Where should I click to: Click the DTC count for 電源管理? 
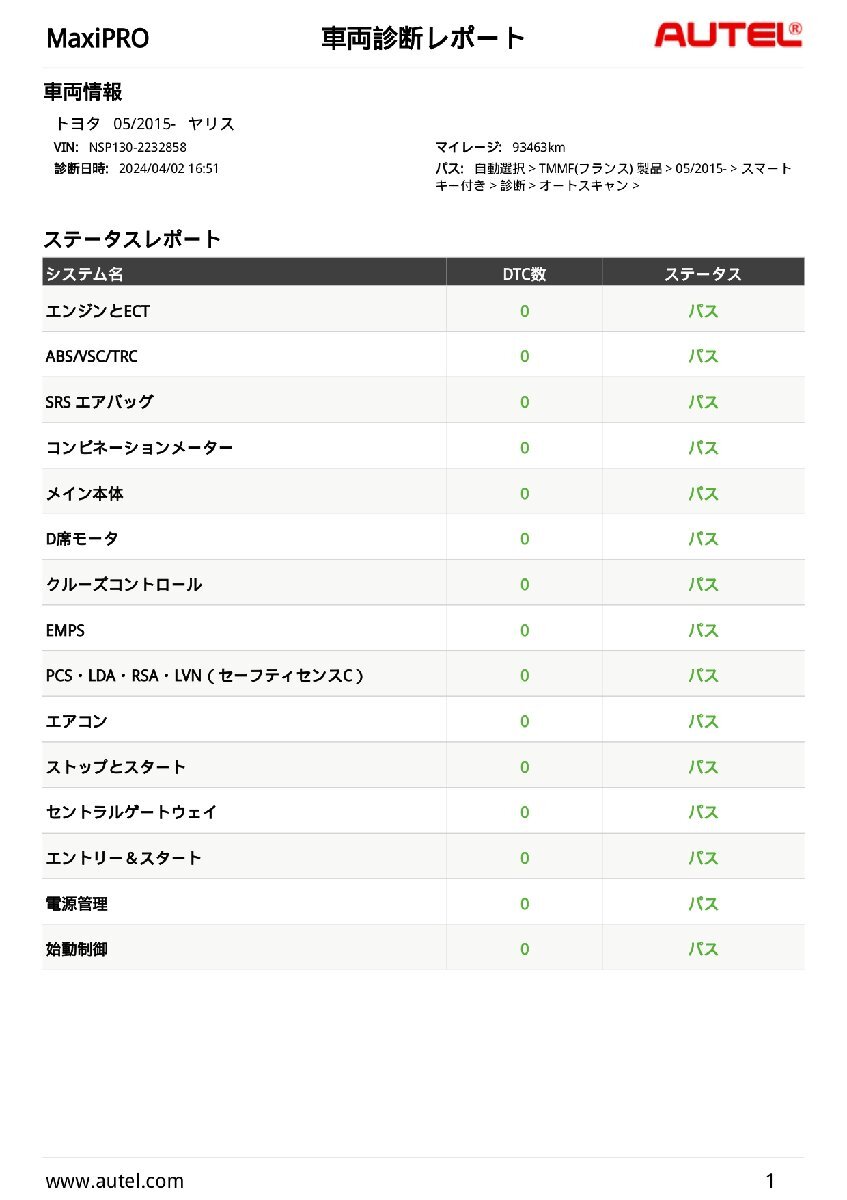tap(524, 904)
